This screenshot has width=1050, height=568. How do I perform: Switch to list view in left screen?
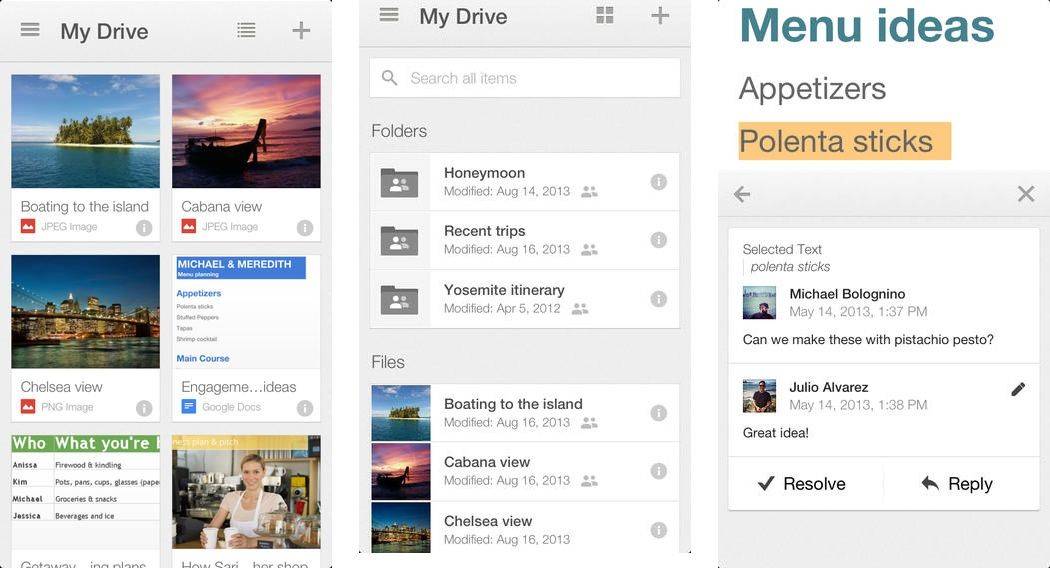pyautogui.click(x=246, y=29)
